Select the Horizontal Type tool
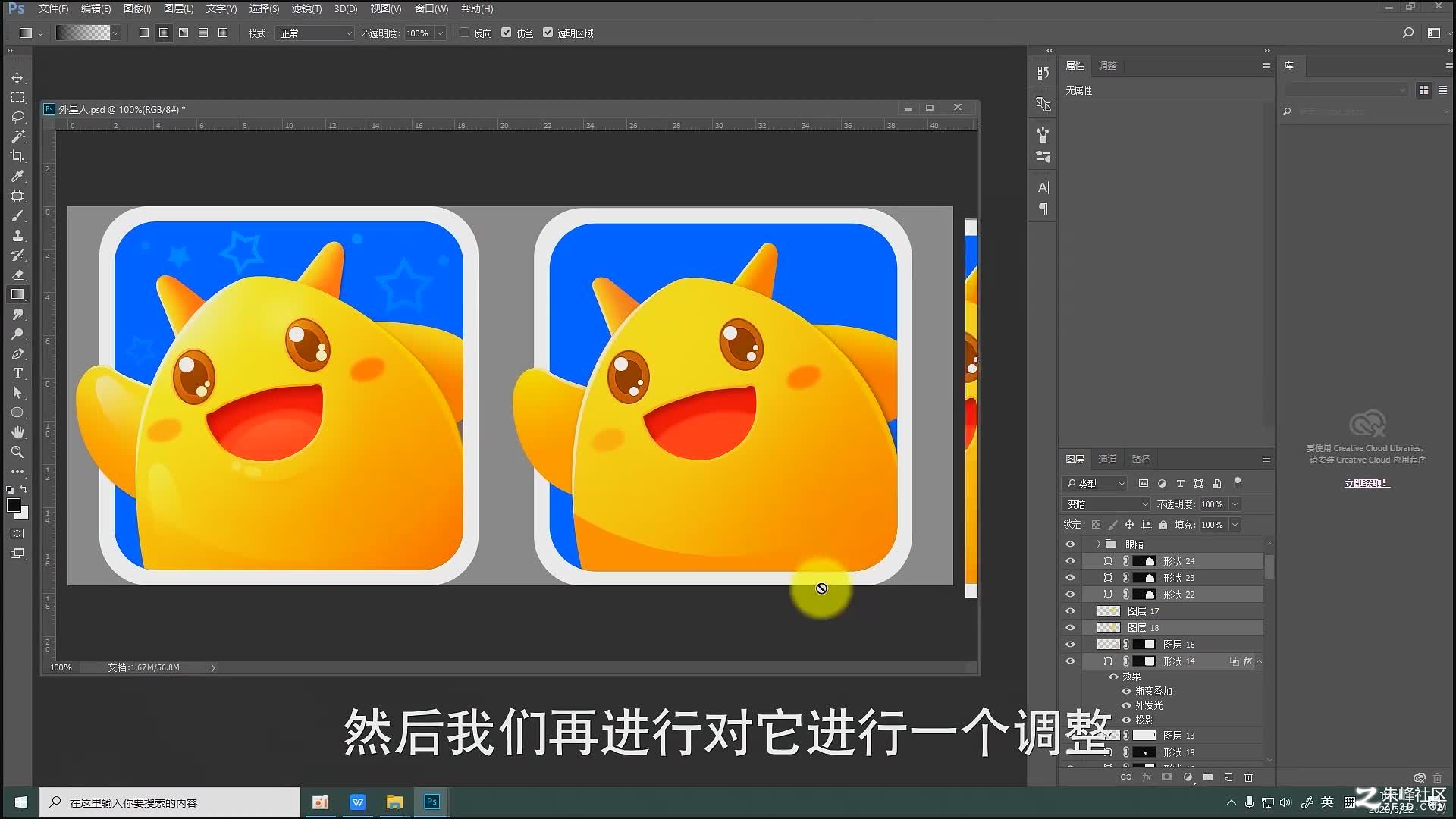Image resolution: width=1456 pixels, height=819 pixels. click(x=17, y=373)
